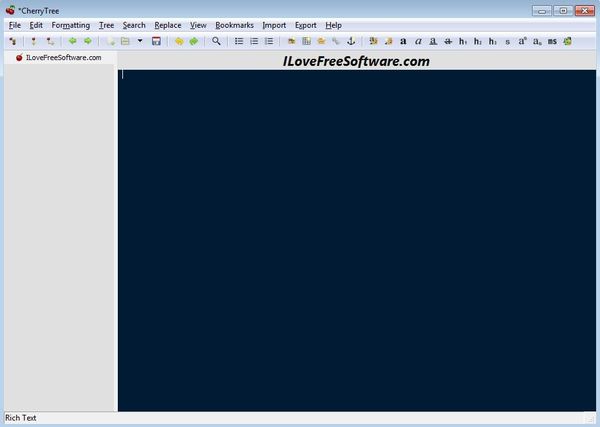Apply heading h1 style
The width and height of the screenshot is (600, 427).
[463, 41]
